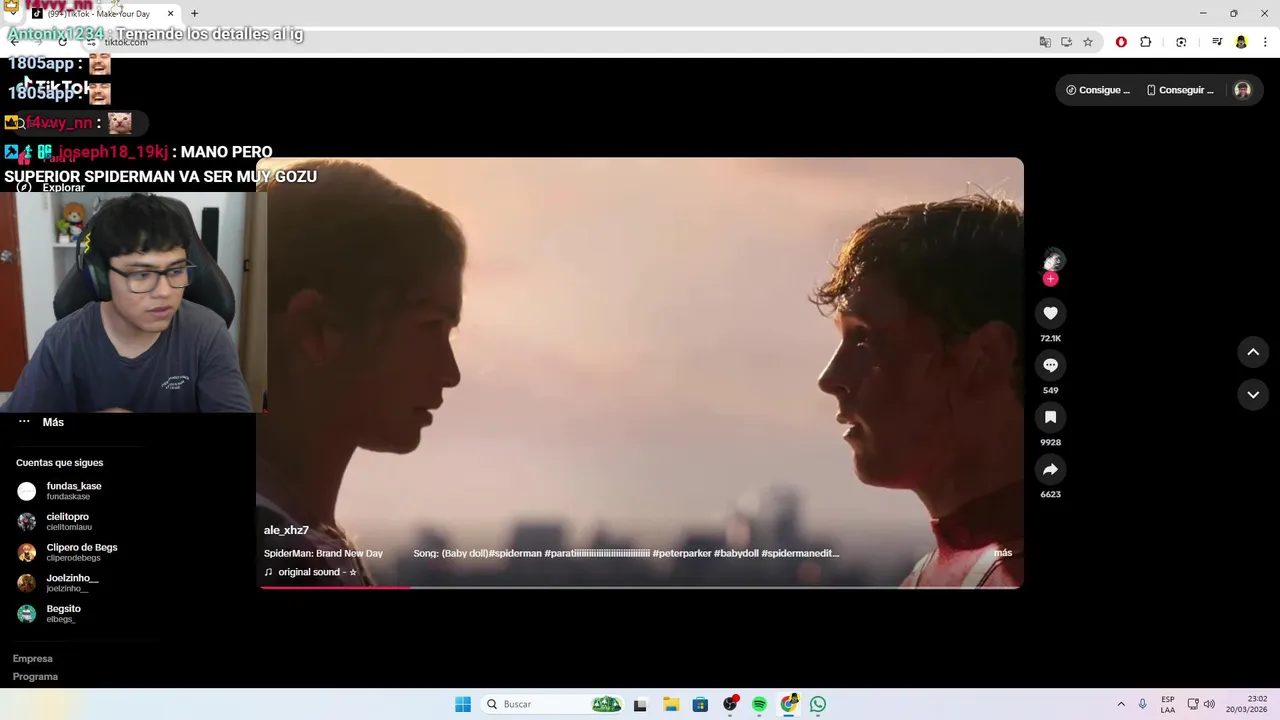Open the 'Empresa' footer link

33,659
